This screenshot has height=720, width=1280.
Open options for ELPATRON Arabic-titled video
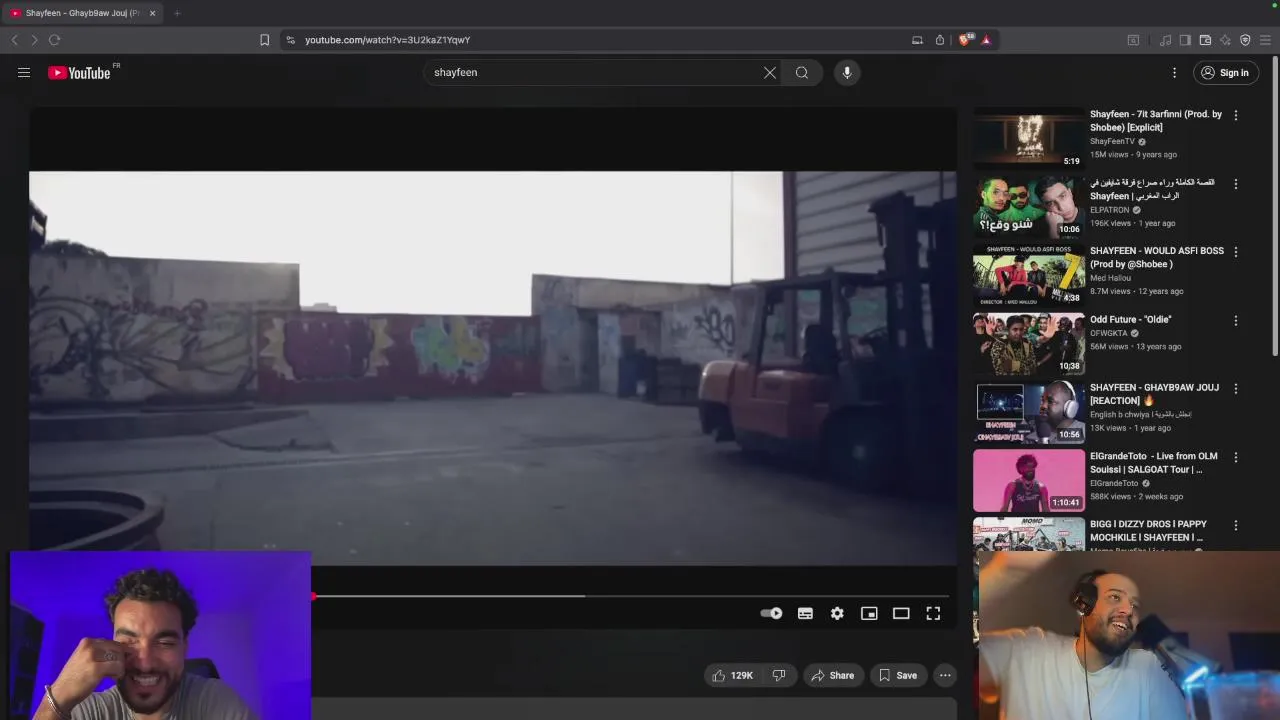pos(1236,184)
